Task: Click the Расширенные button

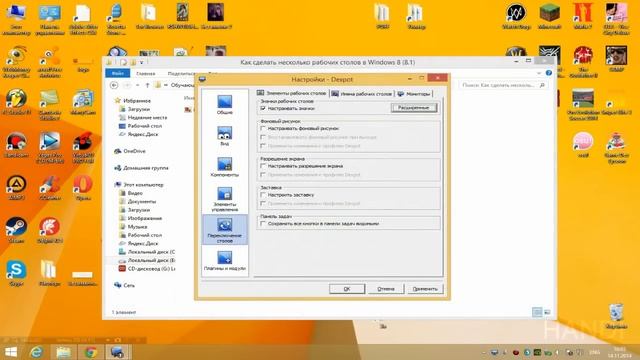Action: point(413,108)
